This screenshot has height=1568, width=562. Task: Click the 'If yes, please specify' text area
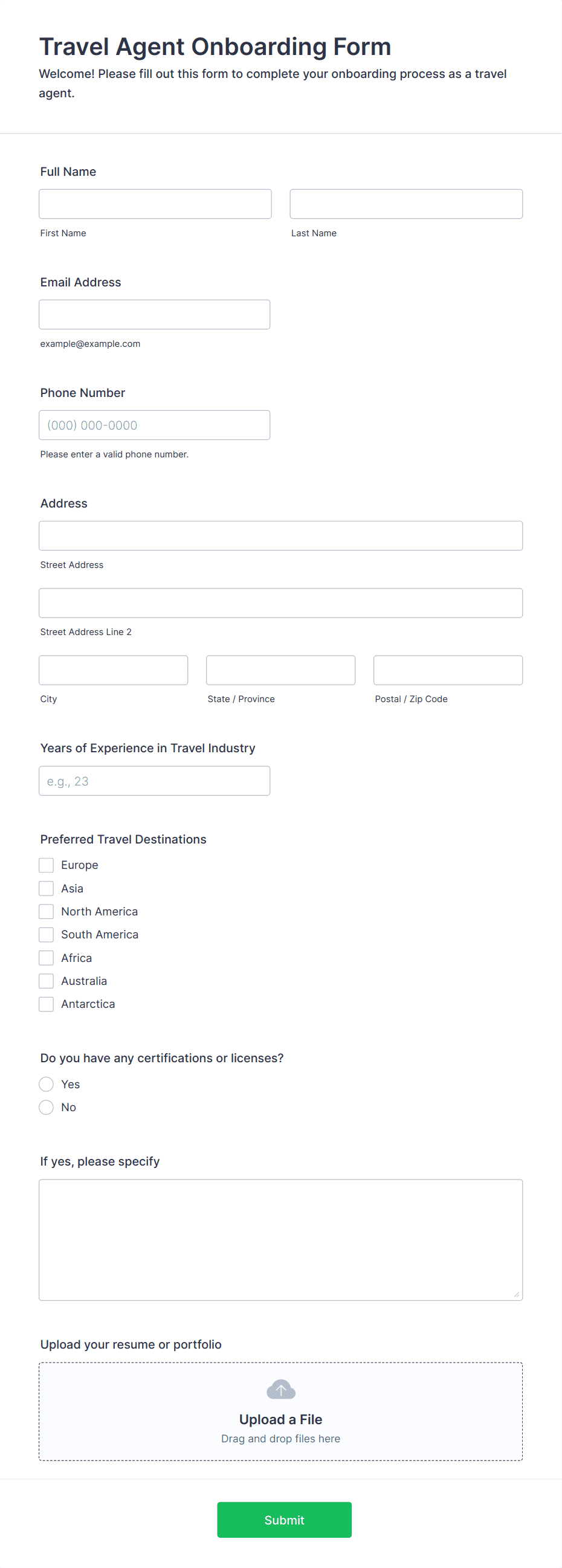point(280,1240)
